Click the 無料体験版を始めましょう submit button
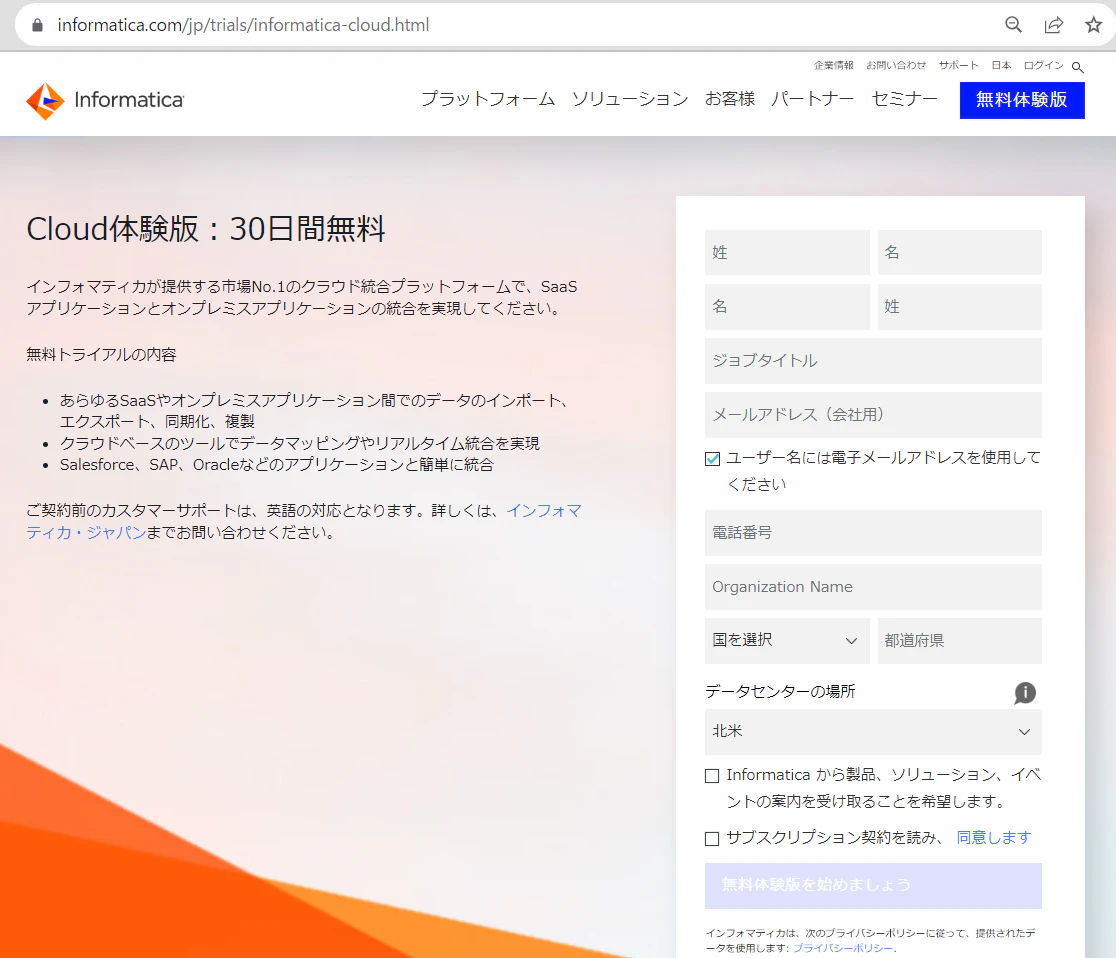Image resolution: width=1116 pixels, height=958 pixels. [873, 885]
